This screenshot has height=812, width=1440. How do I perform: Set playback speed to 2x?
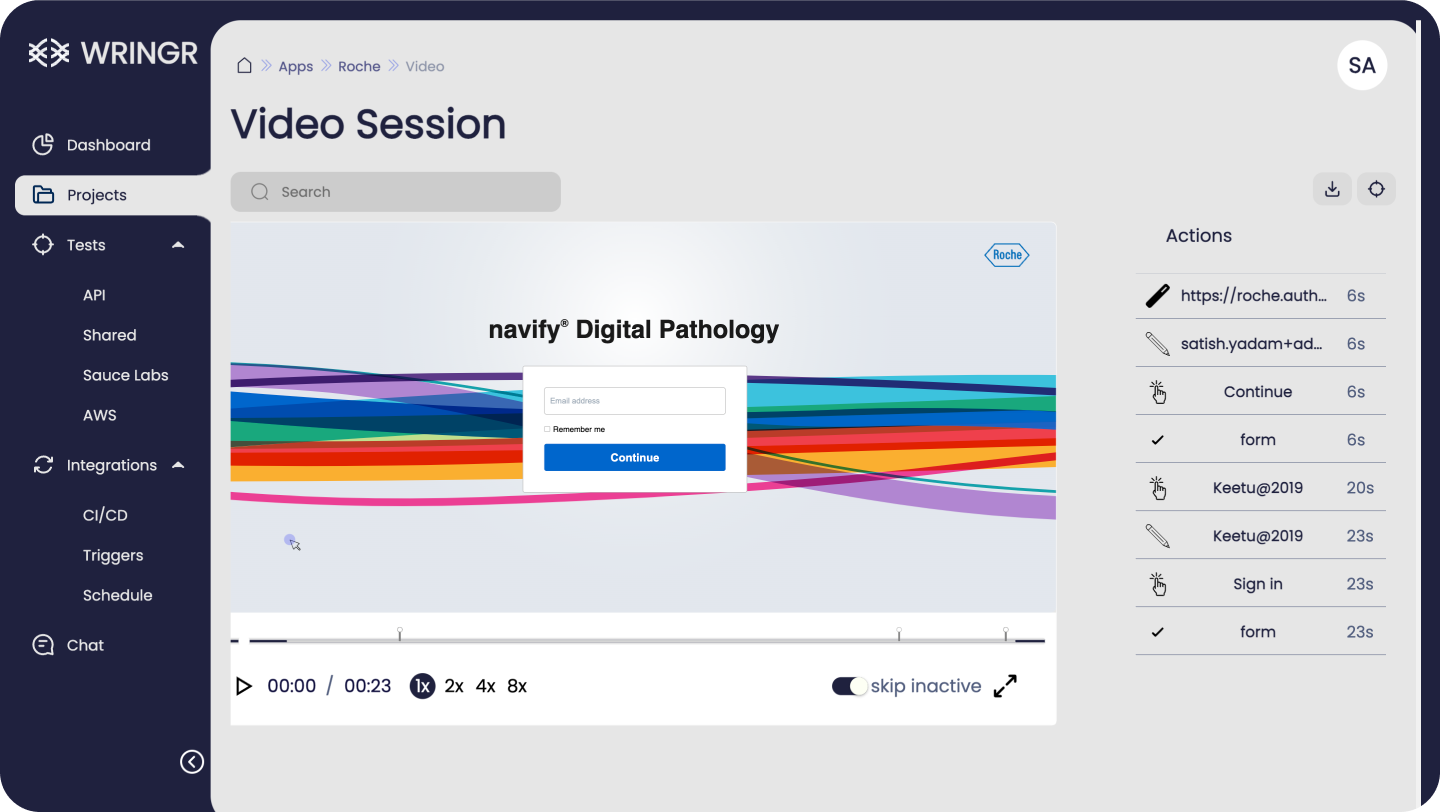tap(454, 686)
